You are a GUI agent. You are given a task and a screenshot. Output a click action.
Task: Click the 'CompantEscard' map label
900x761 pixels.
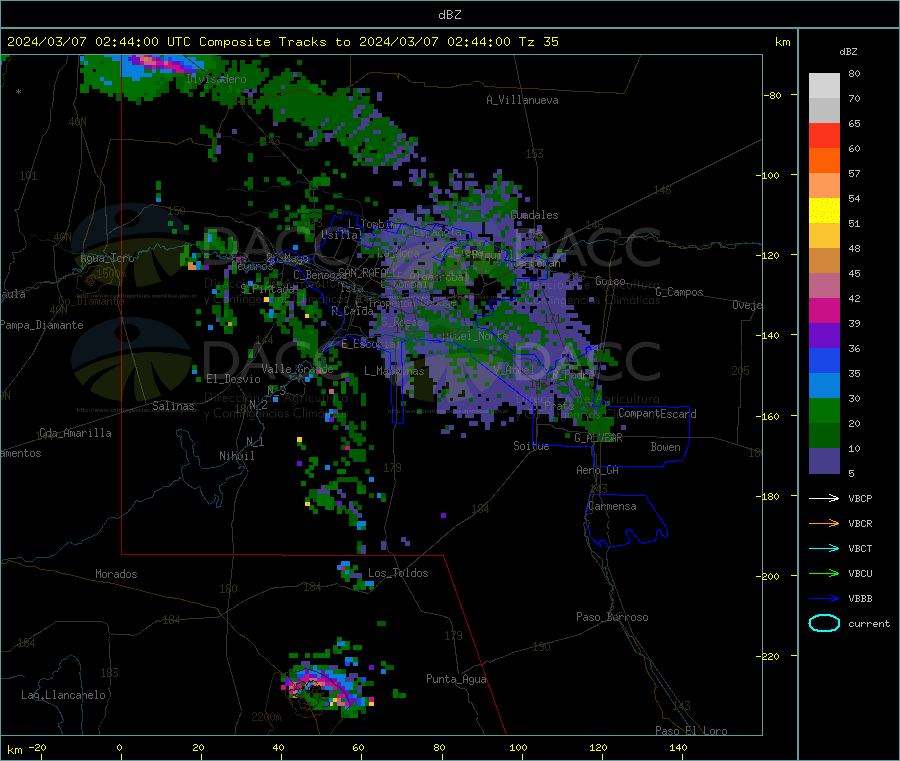657,414
